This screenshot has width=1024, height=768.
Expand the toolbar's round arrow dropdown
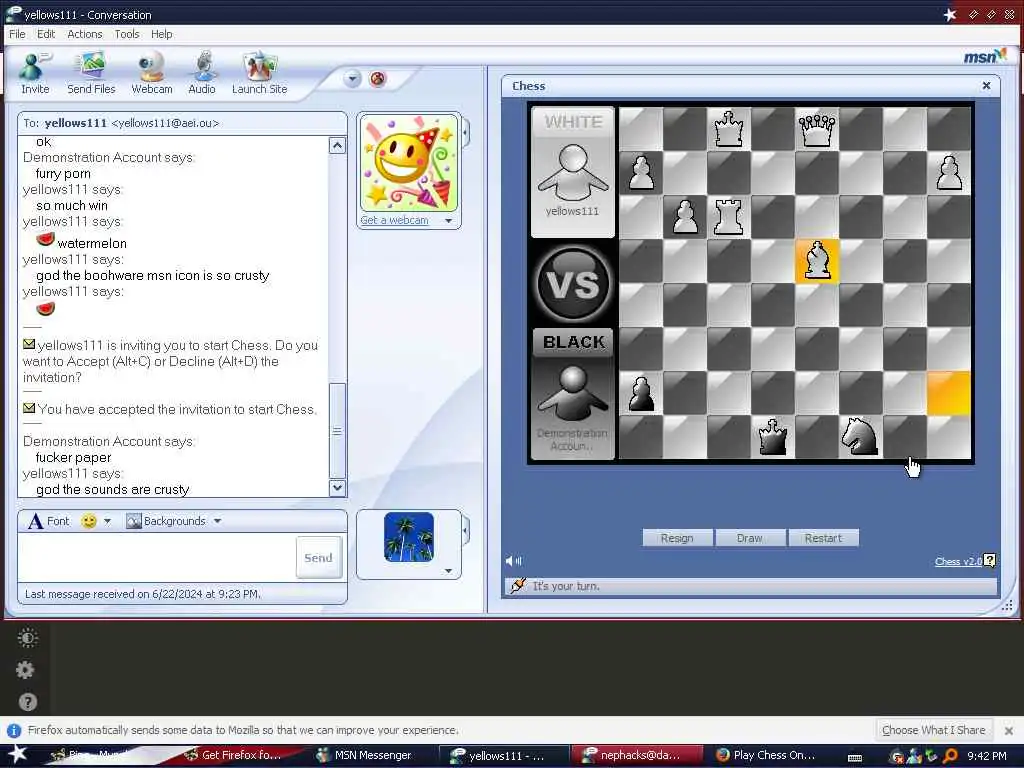pyautogui.click(x=352, y=79)
